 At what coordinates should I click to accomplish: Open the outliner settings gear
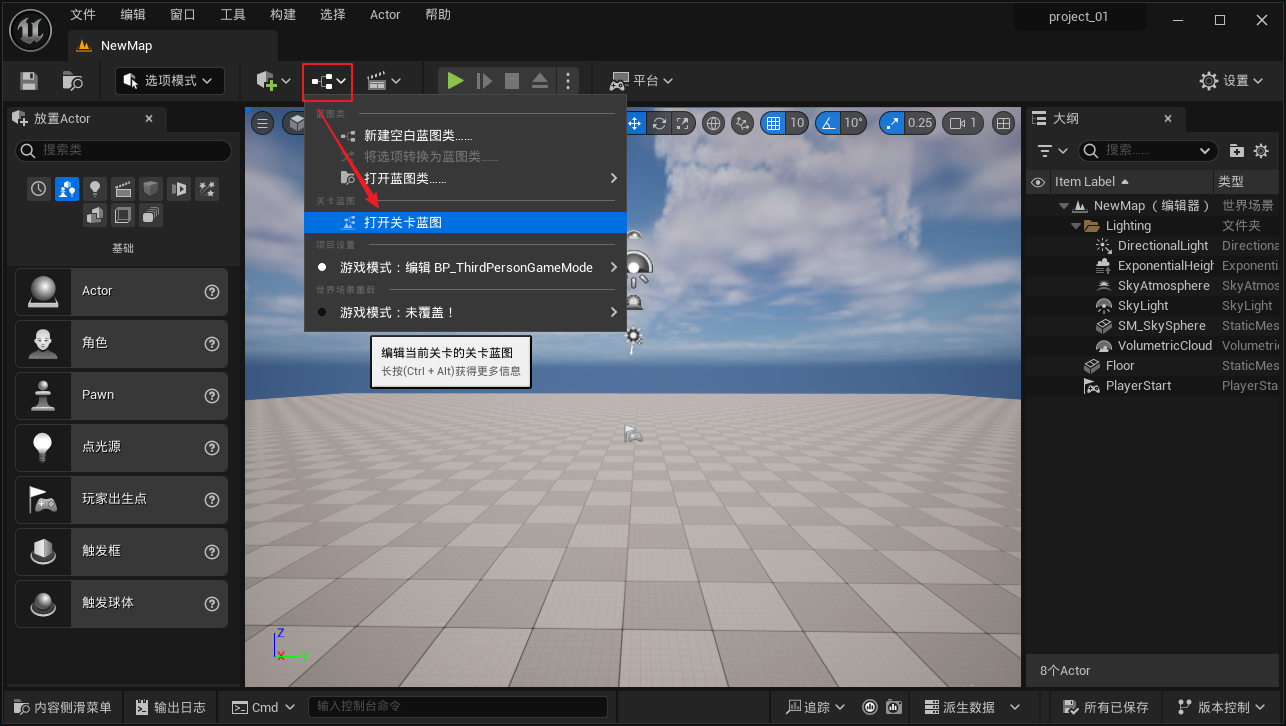(x=1261, y=150)
